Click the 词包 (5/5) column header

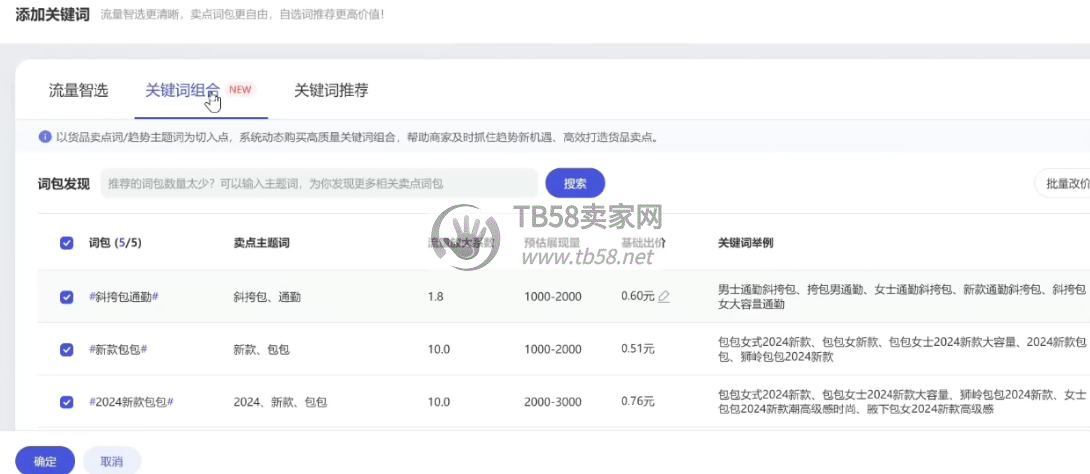[x=115, y=243]
